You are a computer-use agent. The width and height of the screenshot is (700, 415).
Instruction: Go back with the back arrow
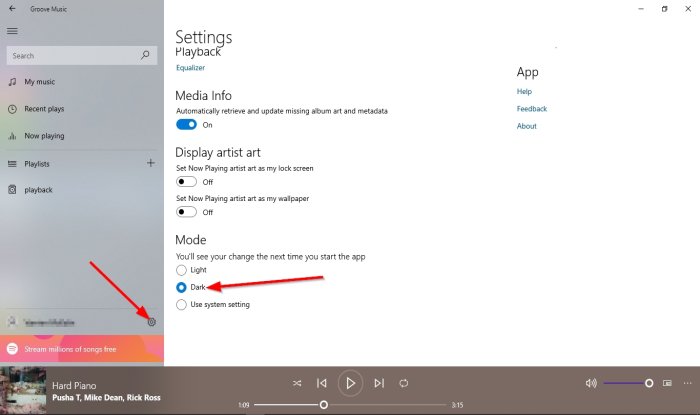pyautogui.click(x=12, y=8)
